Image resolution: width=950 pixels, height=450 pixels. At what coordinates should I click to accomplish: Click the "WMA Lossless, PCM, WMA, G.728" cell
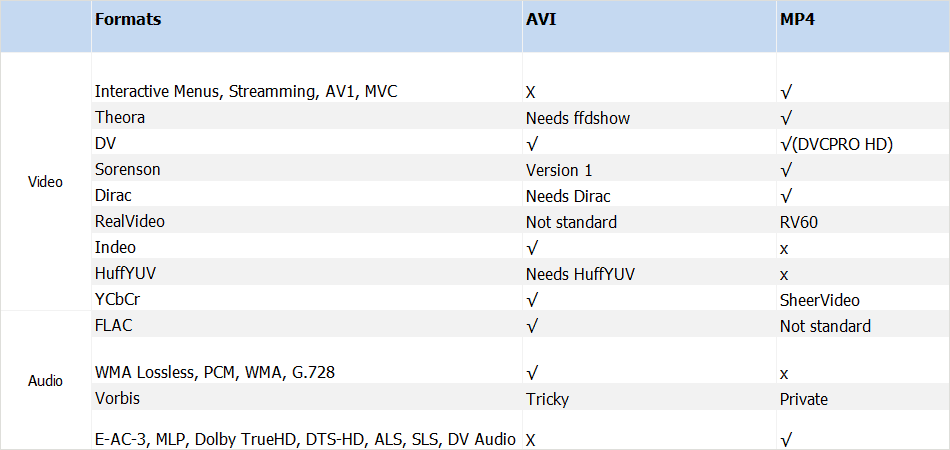[x=215, y=373]
